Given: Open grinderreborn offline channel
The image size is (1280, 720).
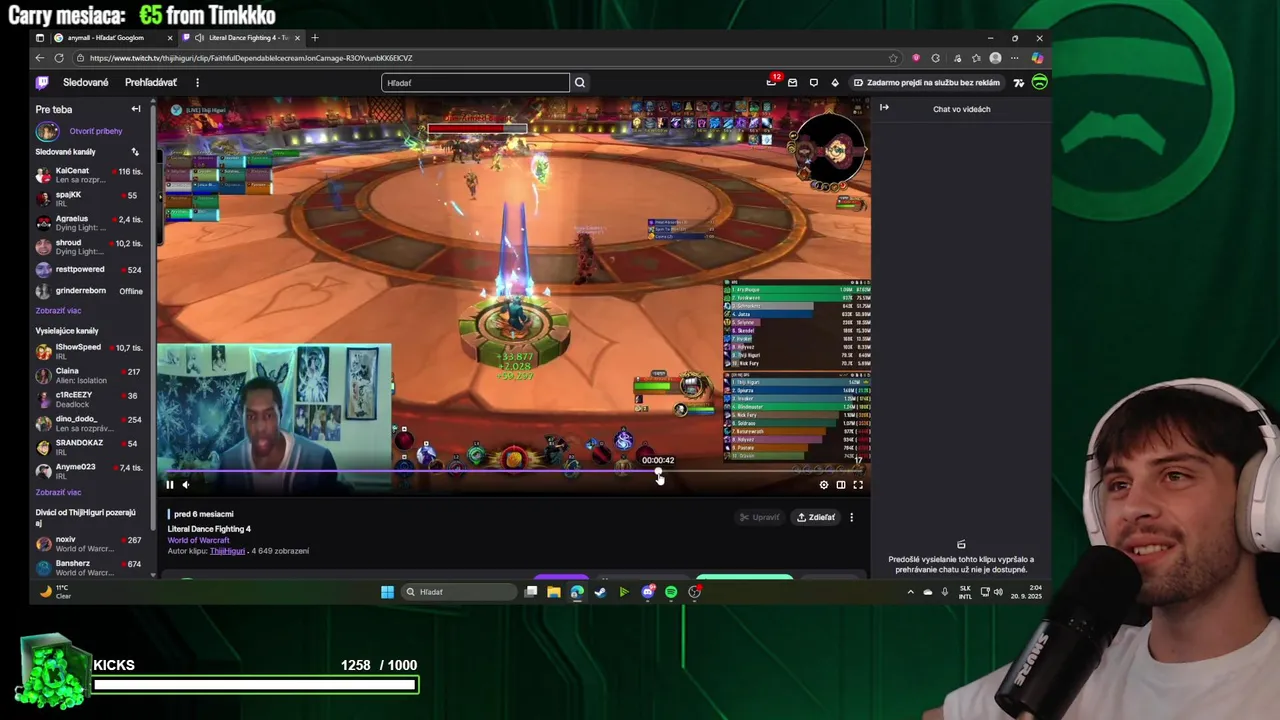Looking at the screenshot, I should [x=89, y=291].
